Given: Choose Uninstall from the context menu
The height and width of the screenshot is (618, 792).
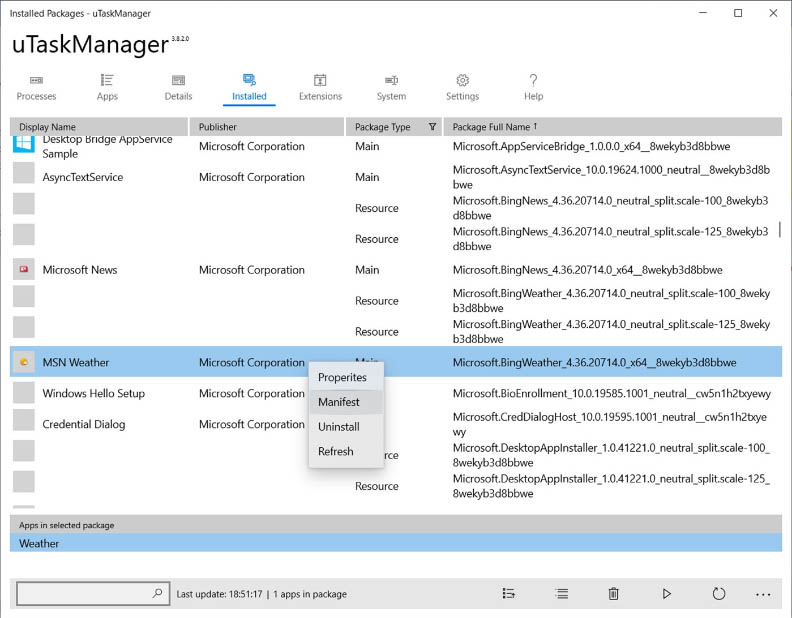Looking at the screenshot, I should tap(346, 427).
